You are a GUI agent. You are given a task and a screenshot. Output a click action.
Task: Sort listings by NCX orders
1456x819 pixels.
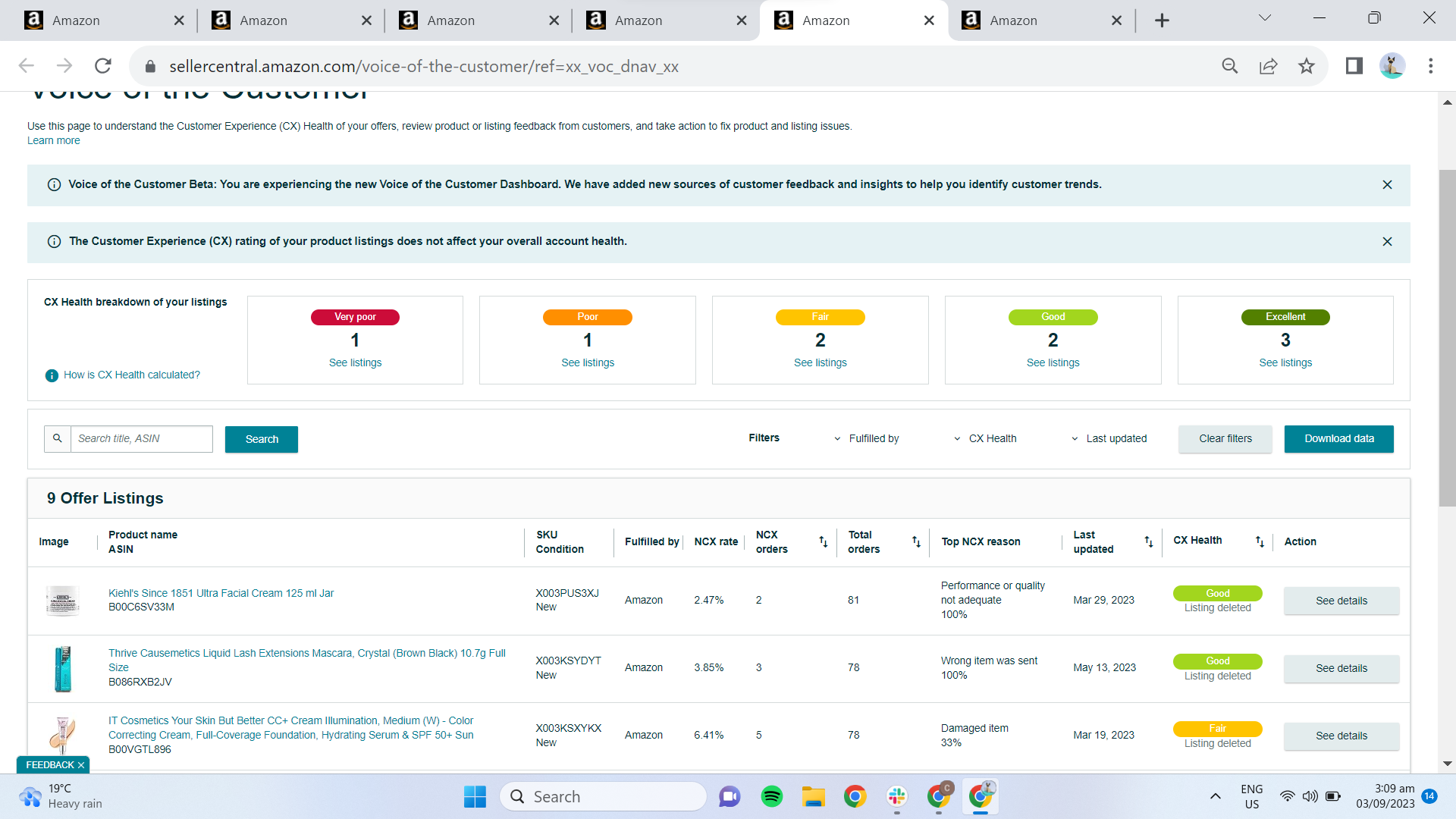pyautogui.click(x=824, y=541)
